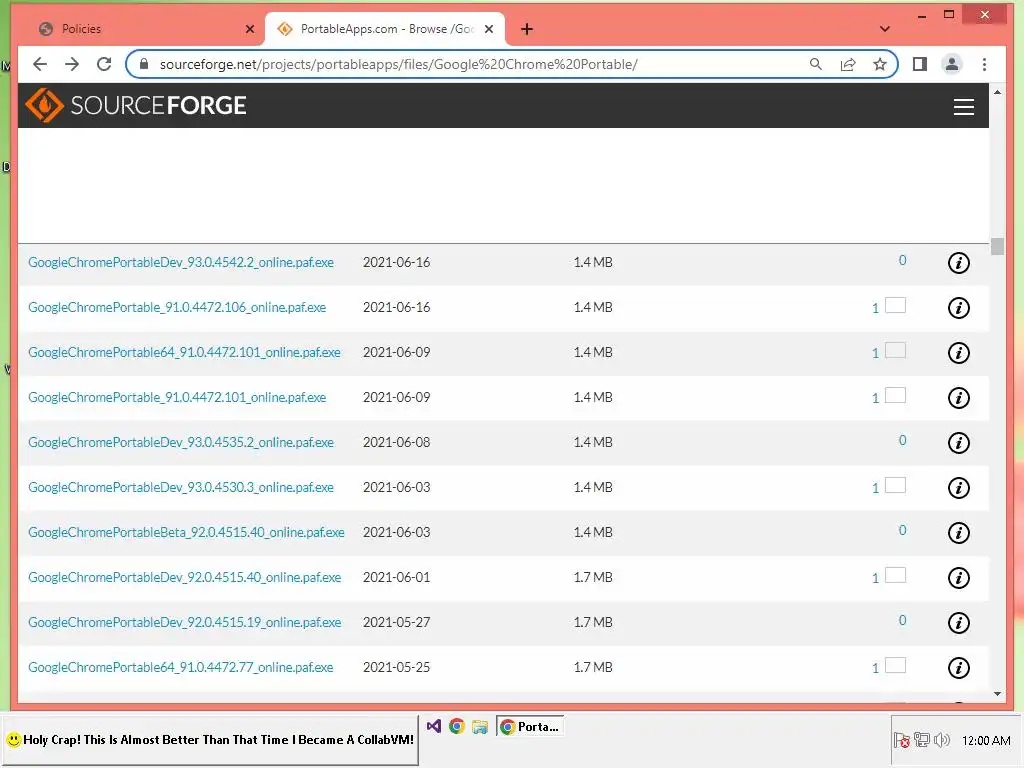Image resolution: width=1024 pixels, height=768 pixels.
Task: Download GoogleChromePortableDev_92.0.4515.40_online.paf.exe
Action: [x=184, y=577]
